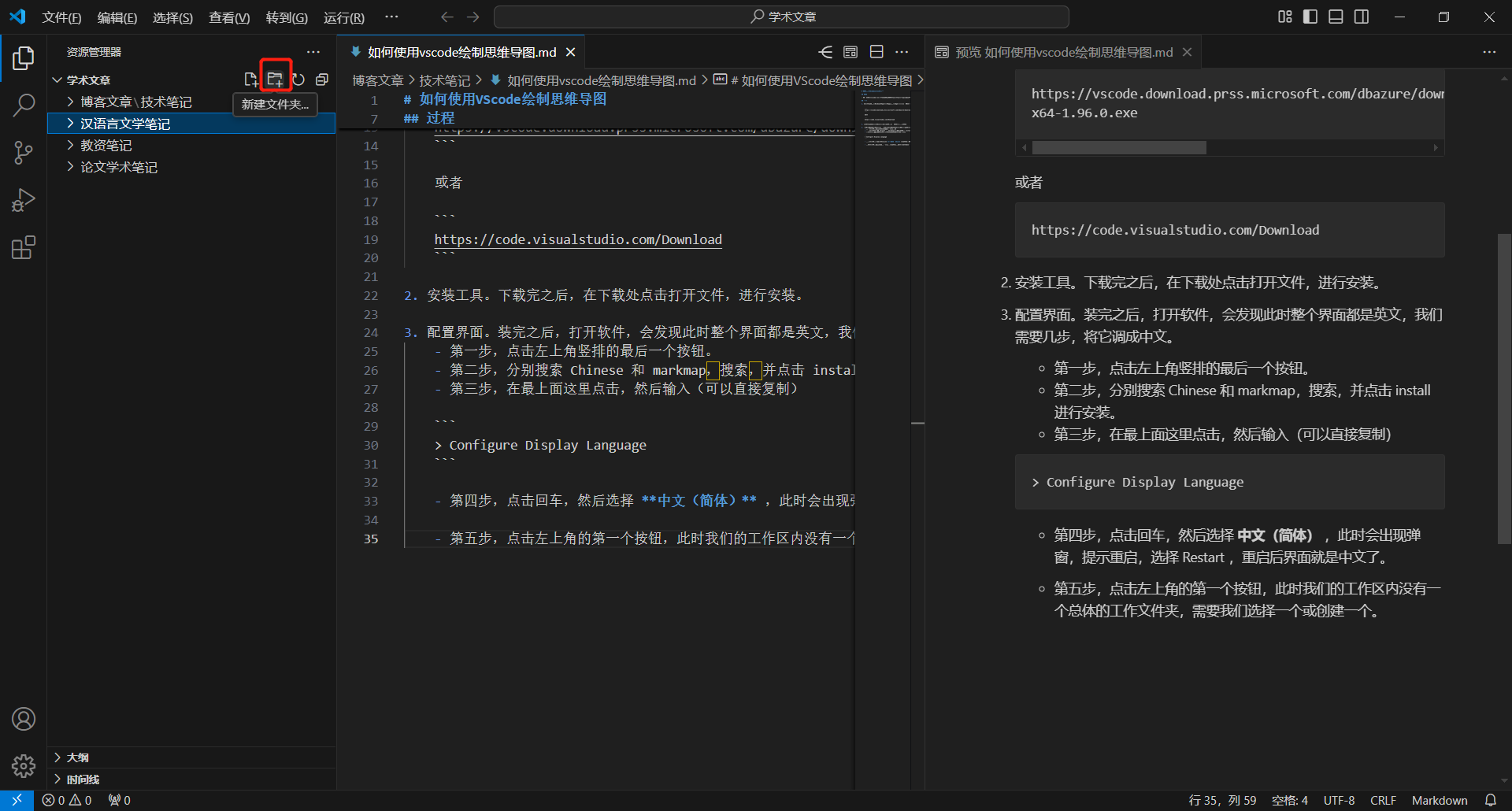This screenshot has height=811, width=1512.
Task: Open the 编辑(E) menu
Action: [117, 17]
